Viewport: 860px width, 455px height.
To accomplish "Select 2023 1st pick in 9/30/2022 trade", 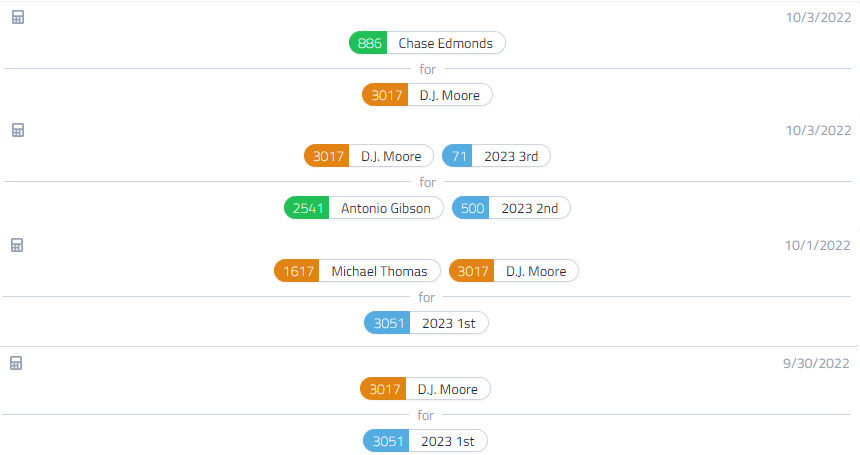I will 425,441.
